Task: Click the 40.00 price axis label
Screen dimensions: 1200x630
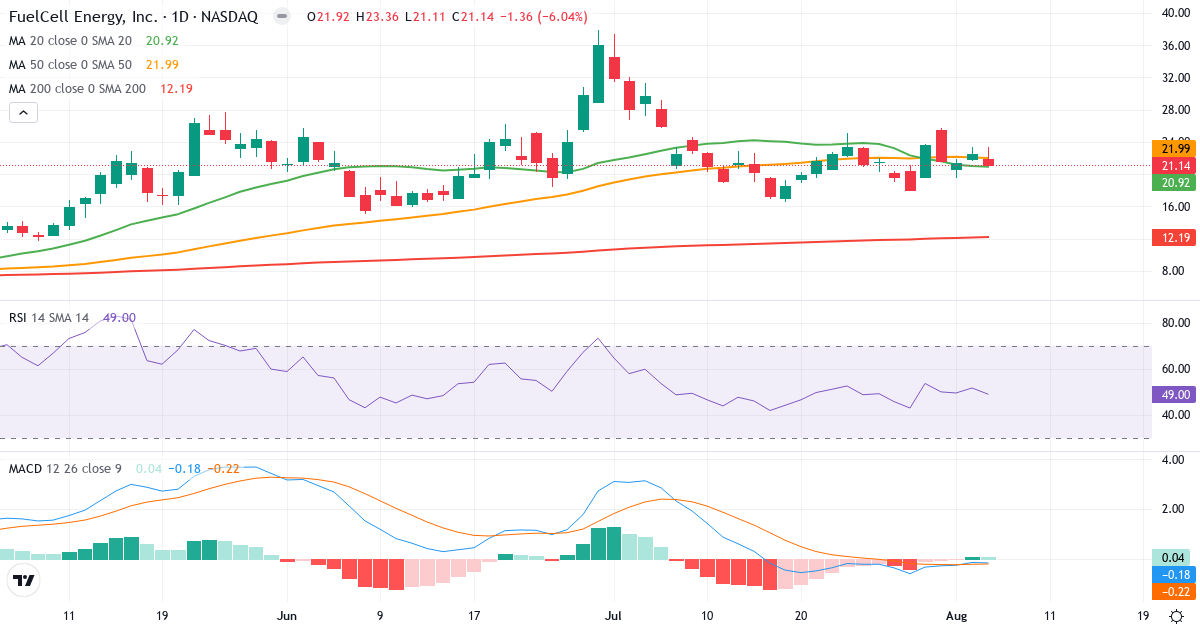Action: (1176, 13)
